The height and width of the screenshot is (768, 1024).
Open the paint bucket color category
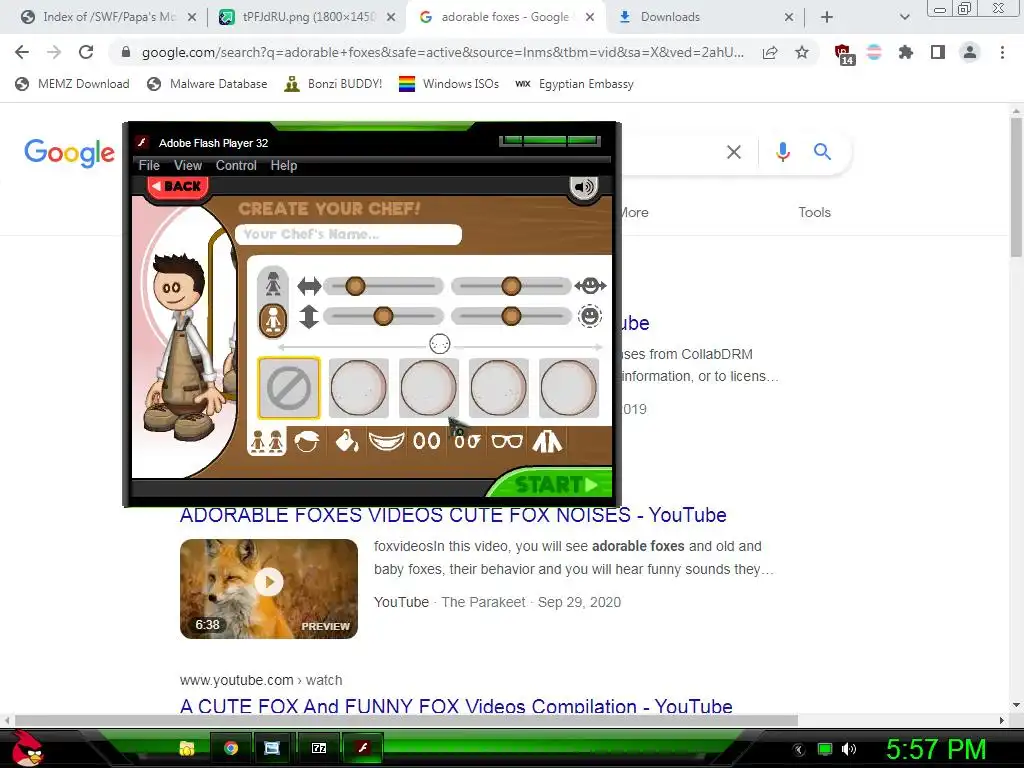347,442
